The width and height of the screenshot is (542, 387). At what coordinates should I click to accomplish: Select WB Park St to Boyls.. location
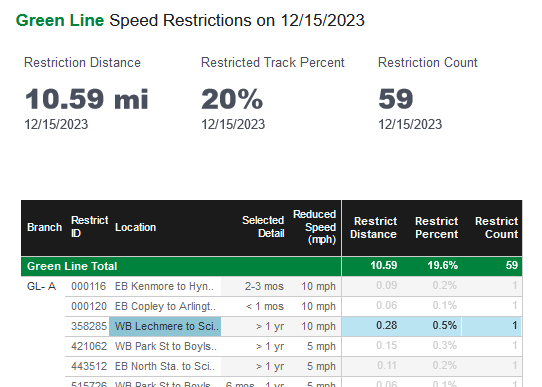[166, 346]
